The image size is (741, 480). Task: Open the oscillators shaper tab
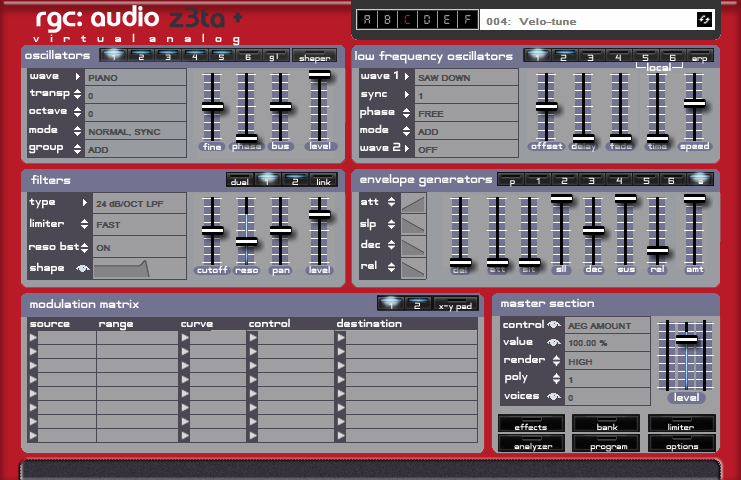[x=314, y=56]
